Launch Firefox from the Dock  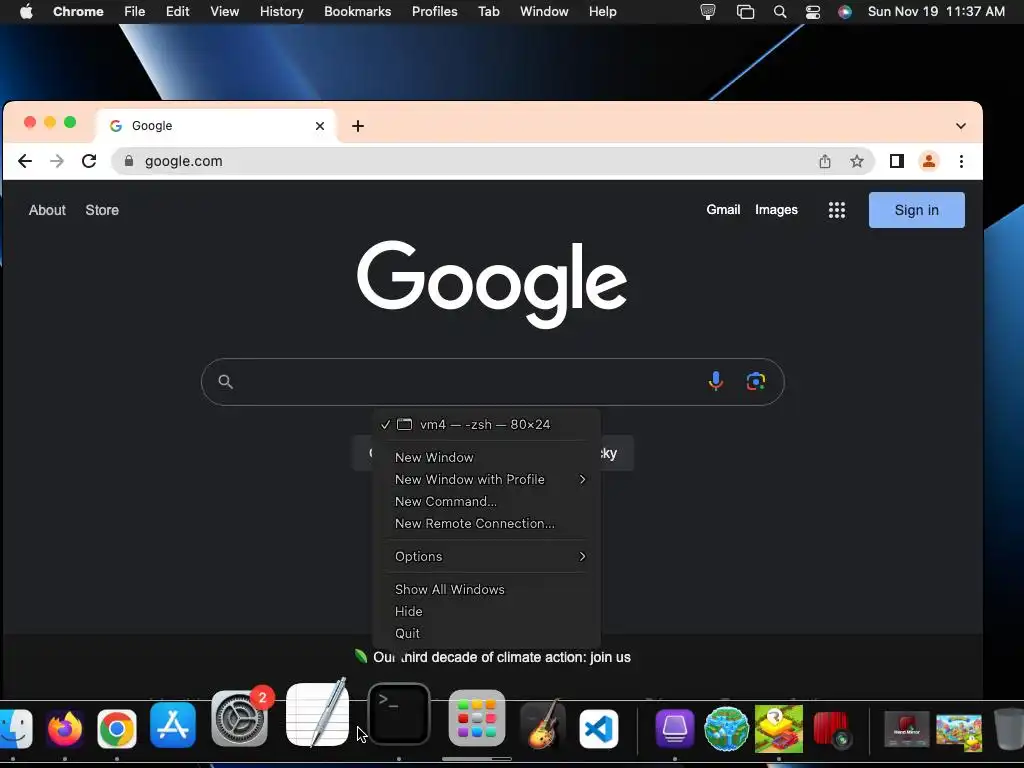(65, 728)
